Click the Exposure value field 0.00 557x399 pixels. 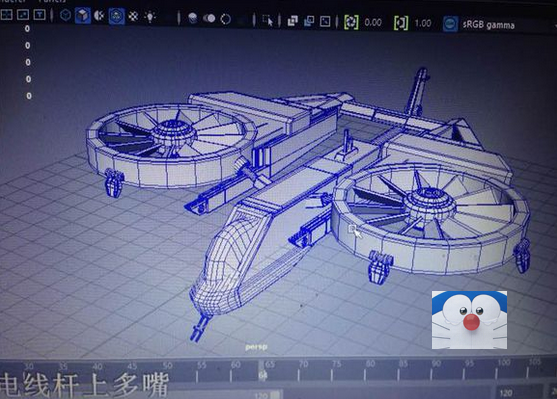tap(373, 23)
